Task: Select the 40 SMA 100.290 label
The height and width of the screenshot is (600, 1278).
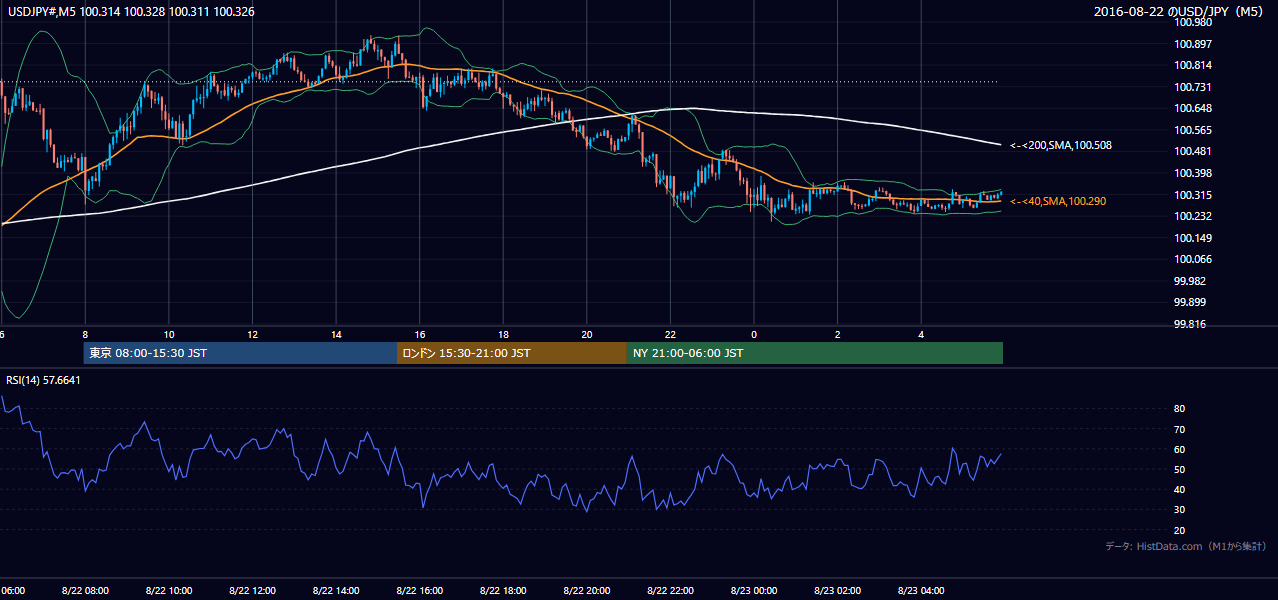Action: coord(1058,202)
